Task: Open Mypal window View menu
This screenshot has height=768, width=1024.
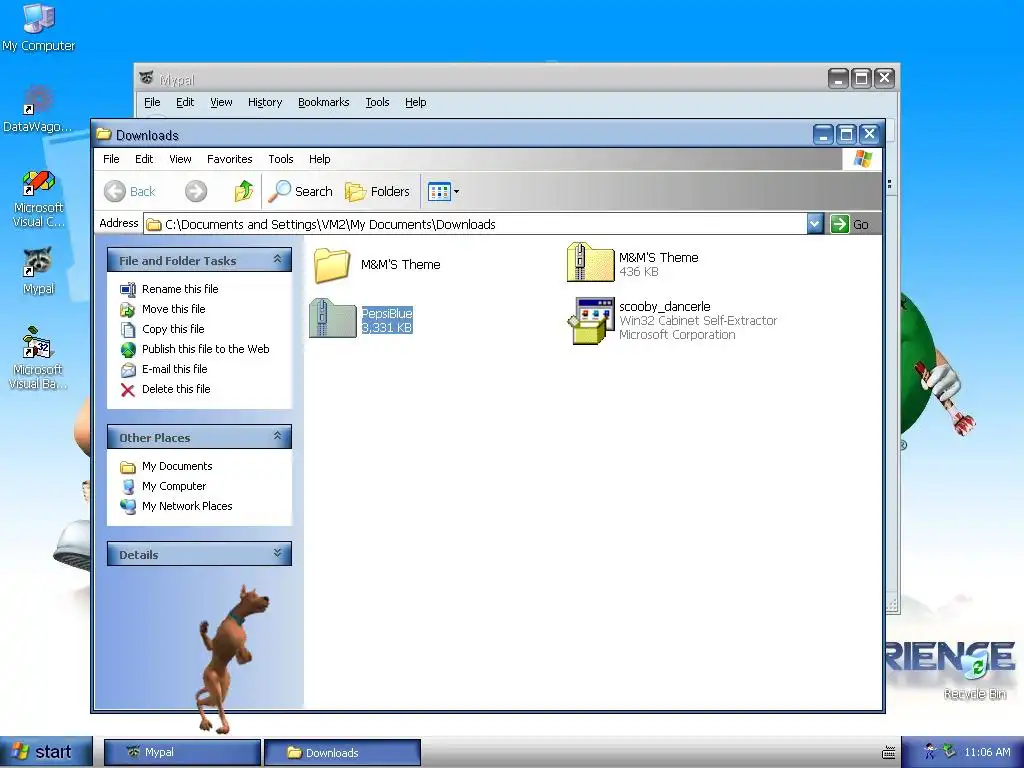Action: (221, 102)
